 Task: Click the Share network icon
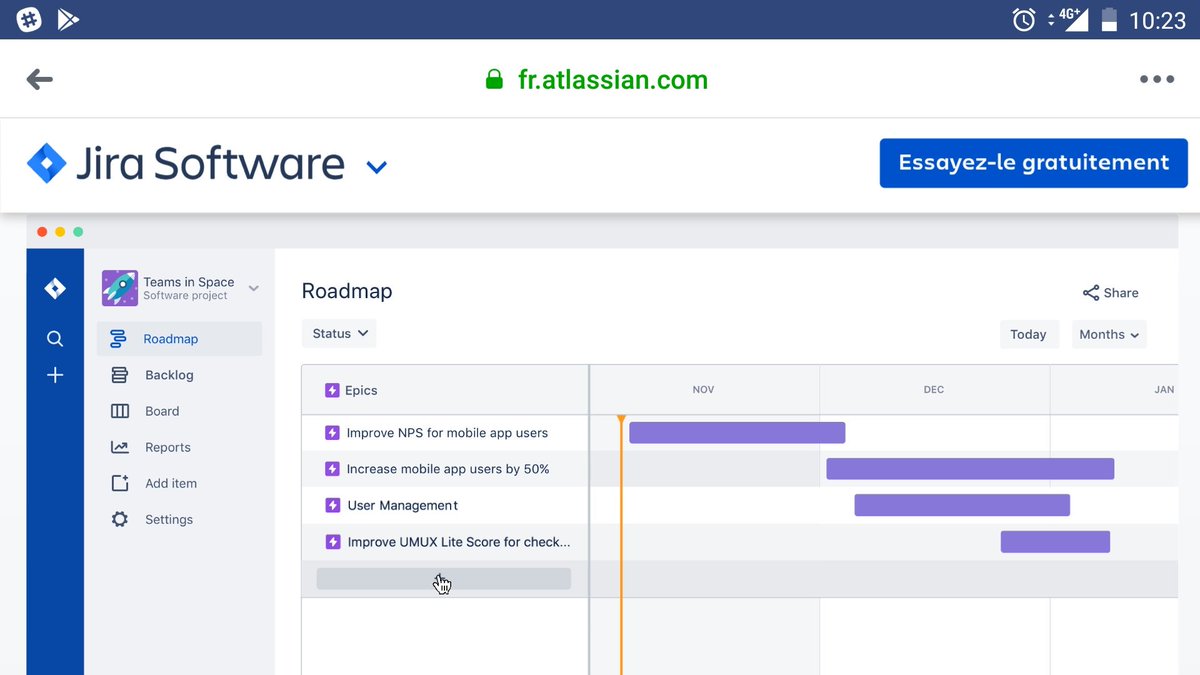pos(1091,293)
